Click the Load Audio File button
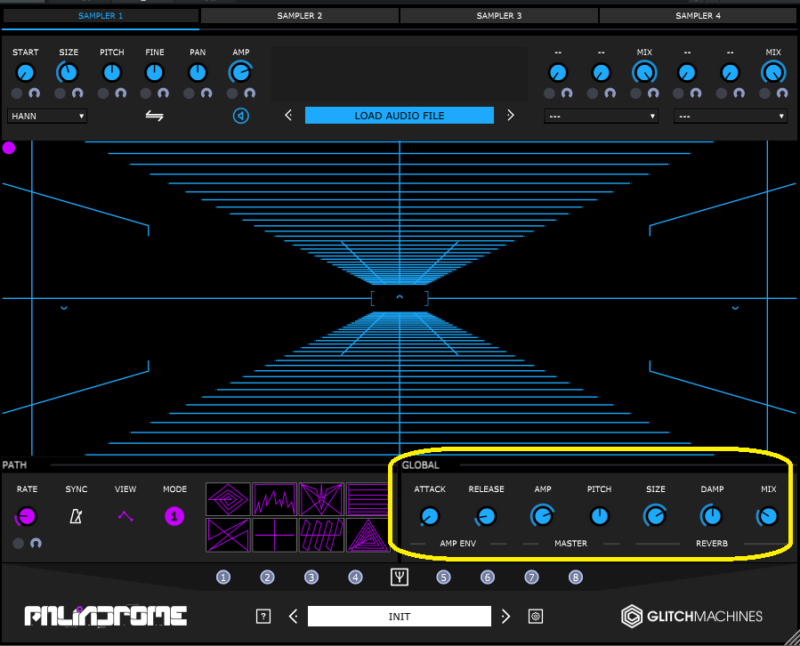This screenshot has height=646, width=800. click(399, 116)
